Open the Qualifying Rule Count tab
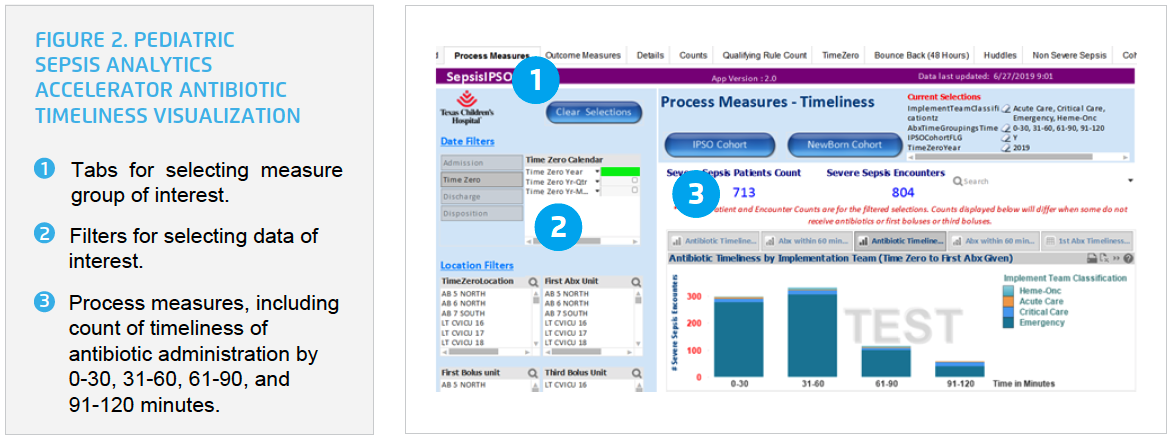 764,55
